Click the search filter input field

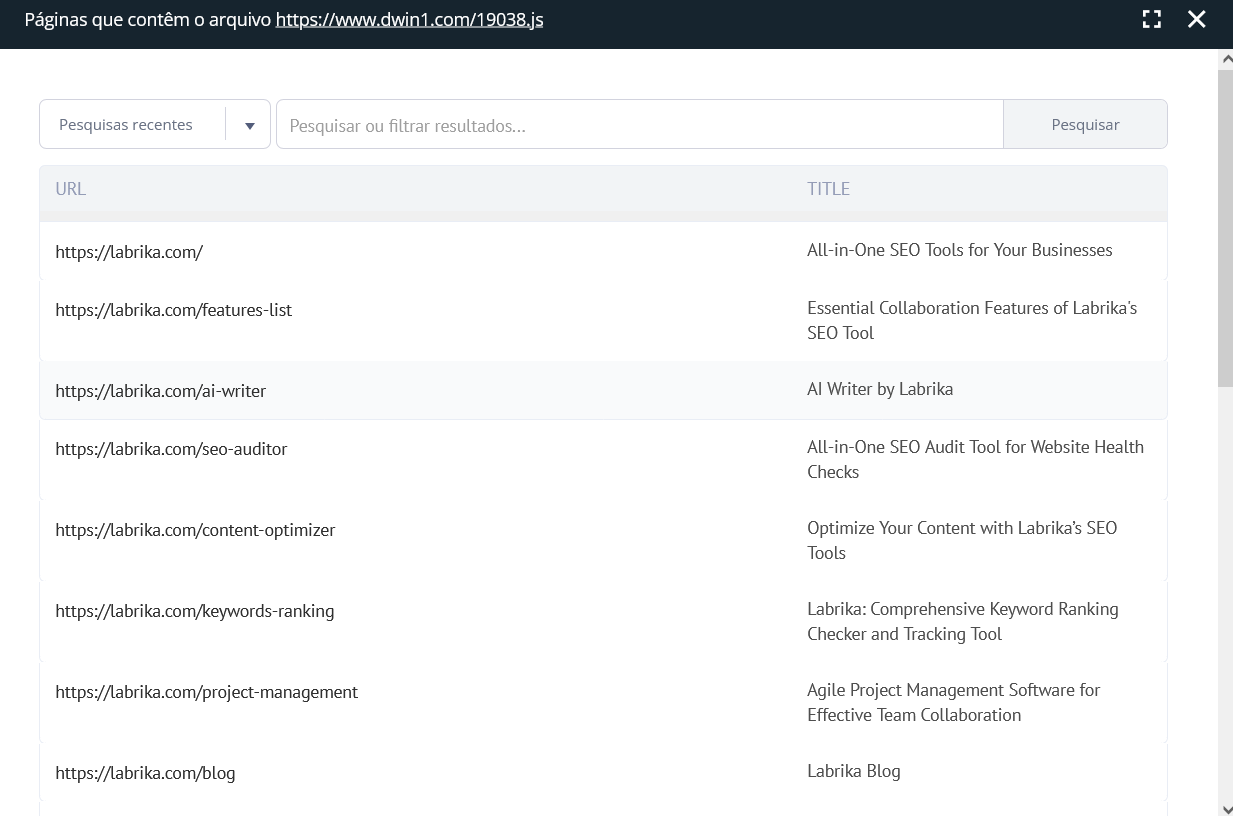coord(640,124)
